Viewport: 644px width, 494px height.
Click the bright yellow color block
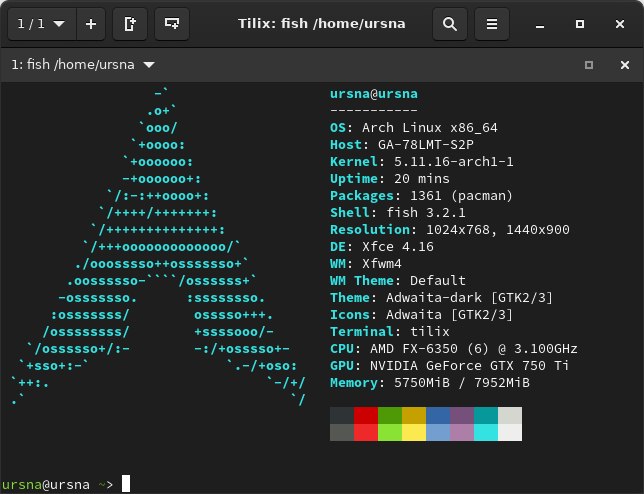click(414, 432)
